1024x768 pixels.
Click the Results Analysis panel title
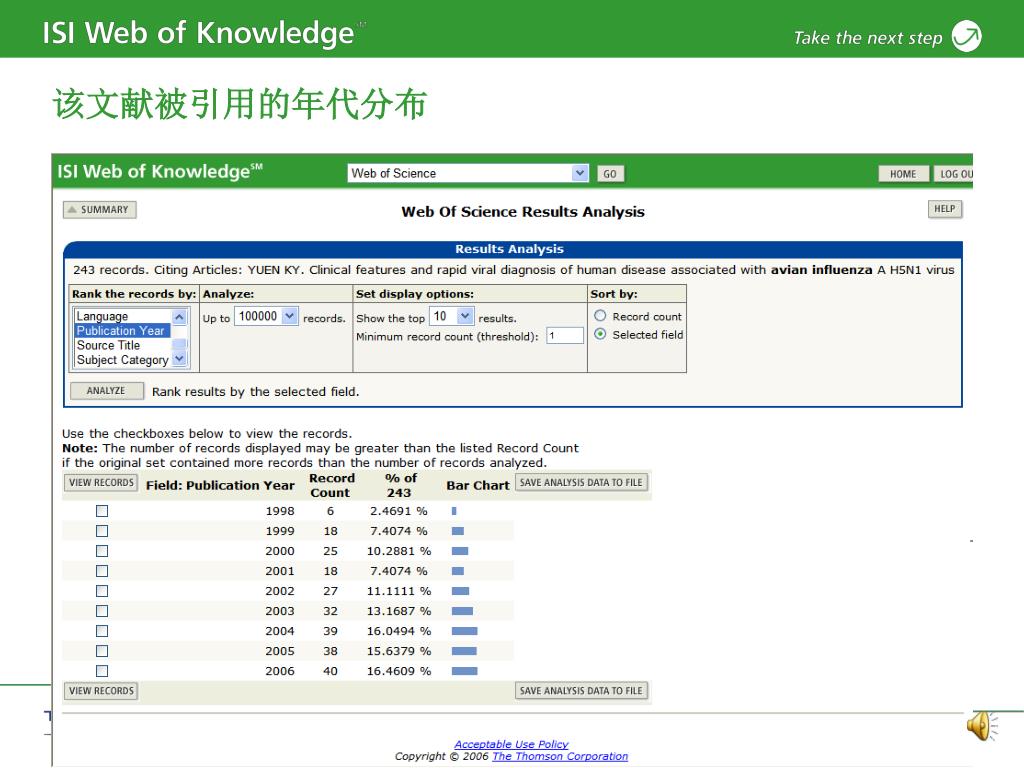click(509, 249)
